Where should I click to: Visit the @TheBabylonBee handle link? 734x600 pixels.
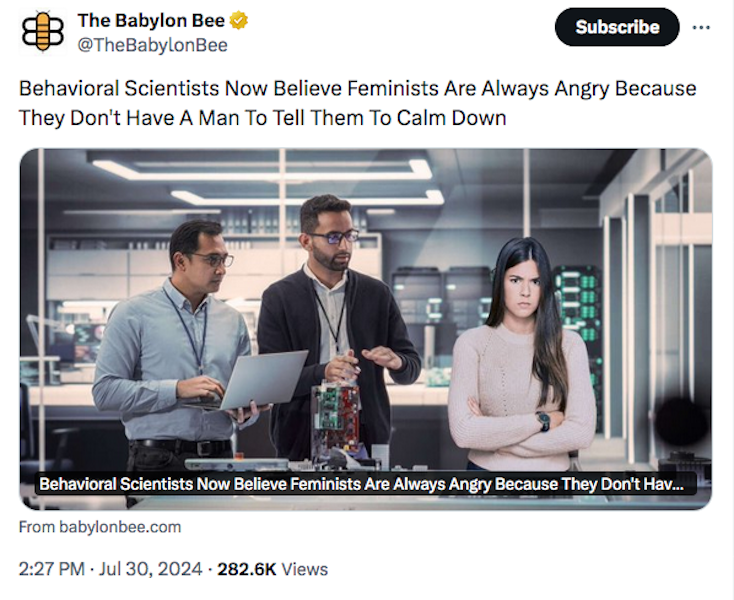[152, 45]
